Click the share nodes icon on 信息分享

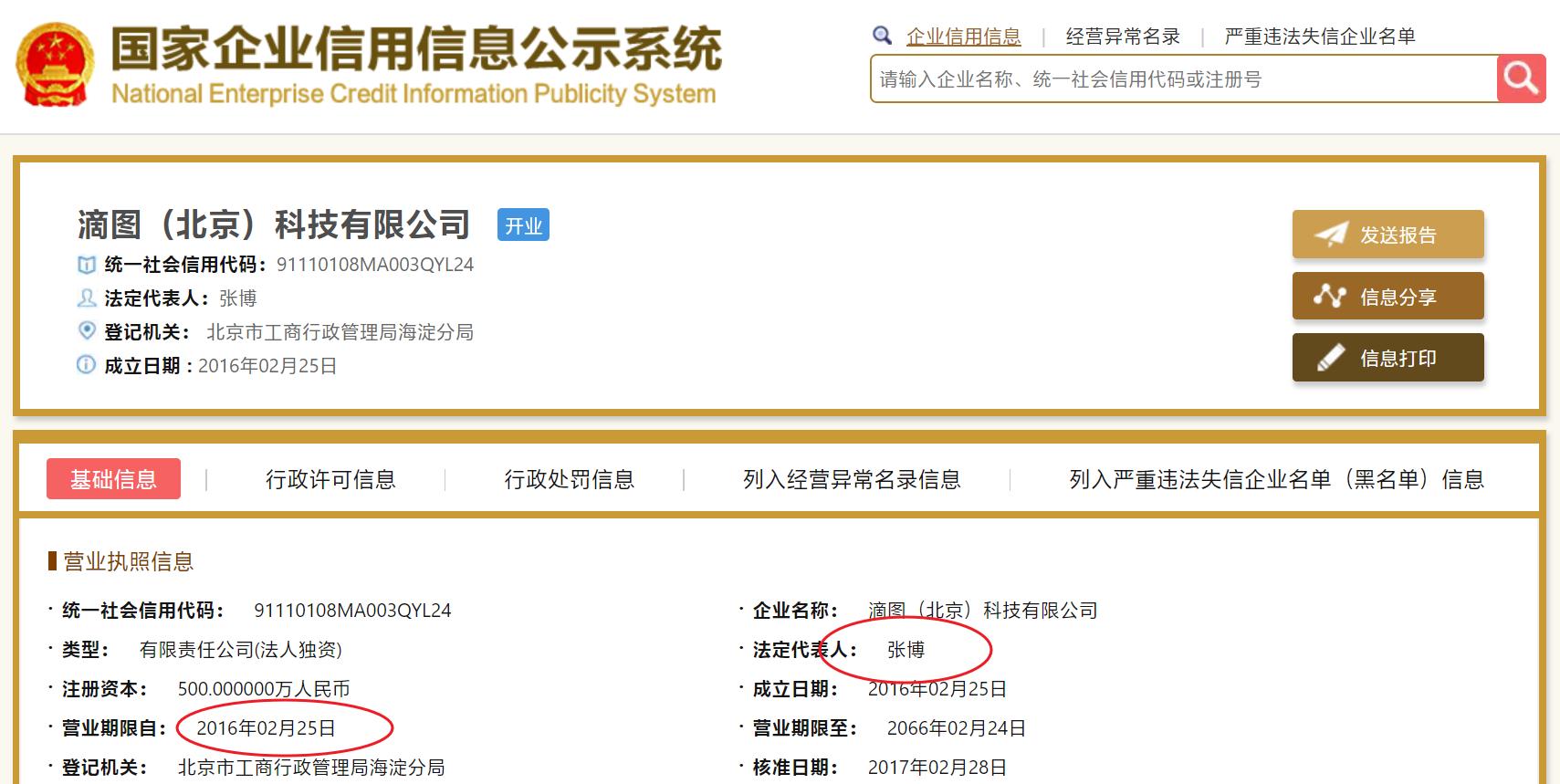[1330, 296]
